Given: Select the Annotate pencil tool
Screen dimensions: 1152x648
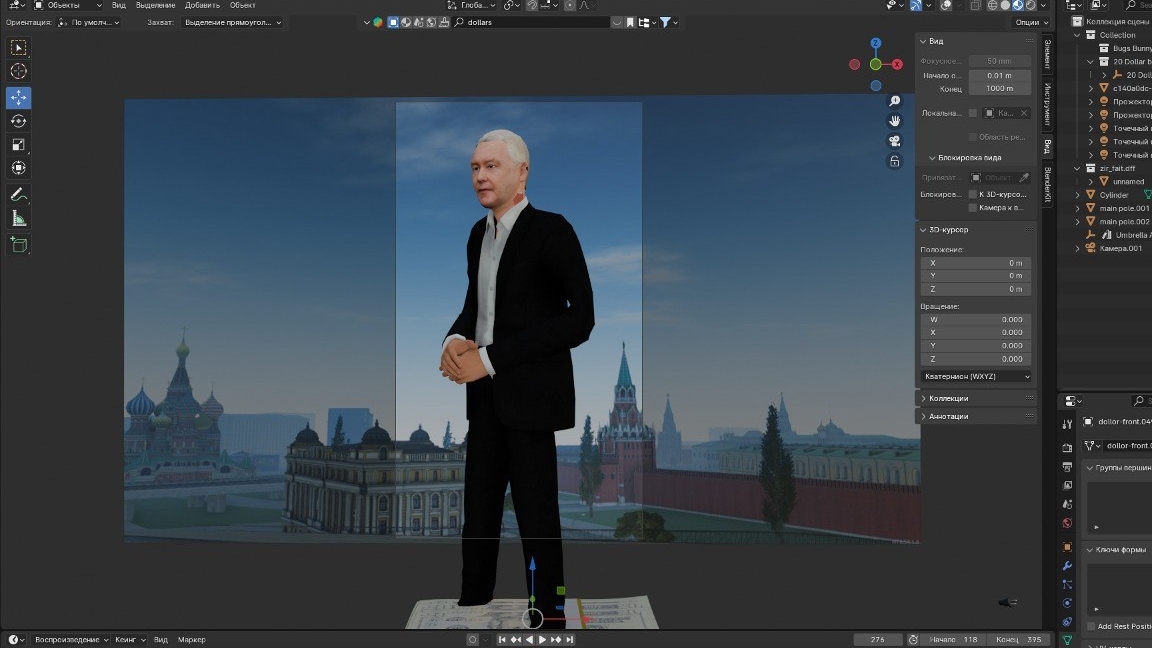Looking at the screenshot, I should (18, 195).
